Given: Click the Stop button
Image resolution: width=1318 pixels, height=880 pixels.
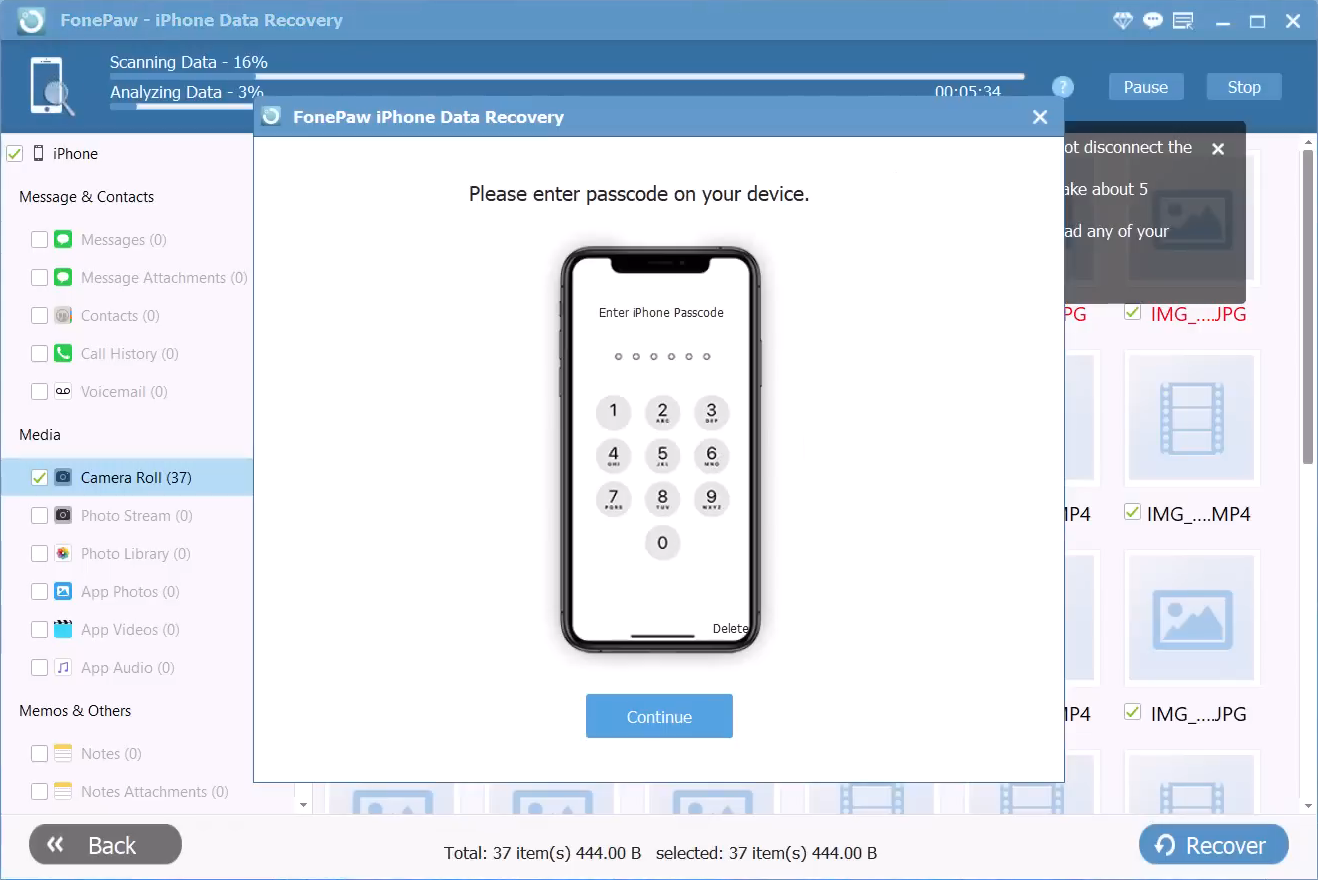Looking at the screenshot, I should [1244, 87].
